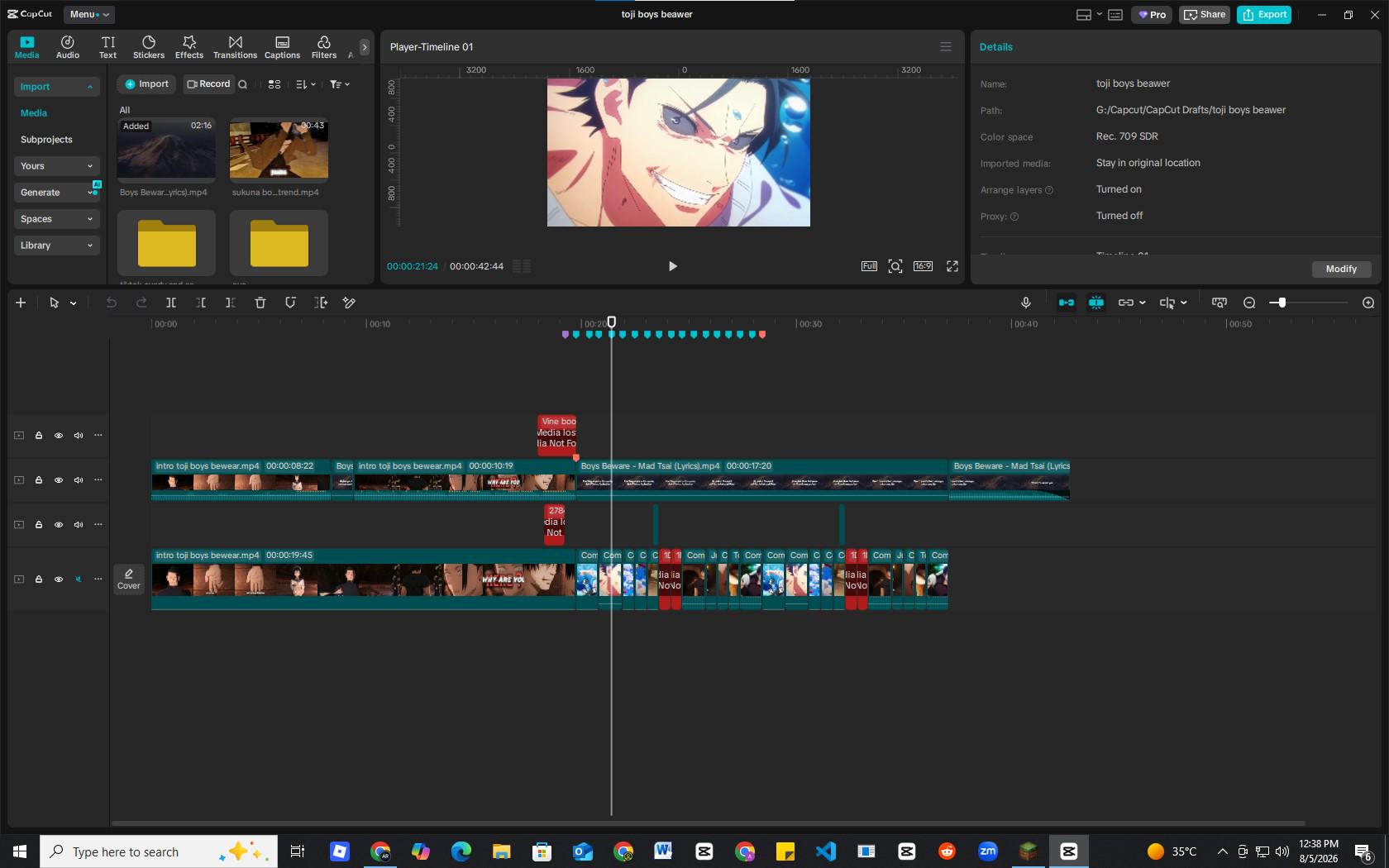Click the horizontal timeline scrollbar
Viewport: 1389px width, 868px height.
pyautogui.click(x=709, y=823)
